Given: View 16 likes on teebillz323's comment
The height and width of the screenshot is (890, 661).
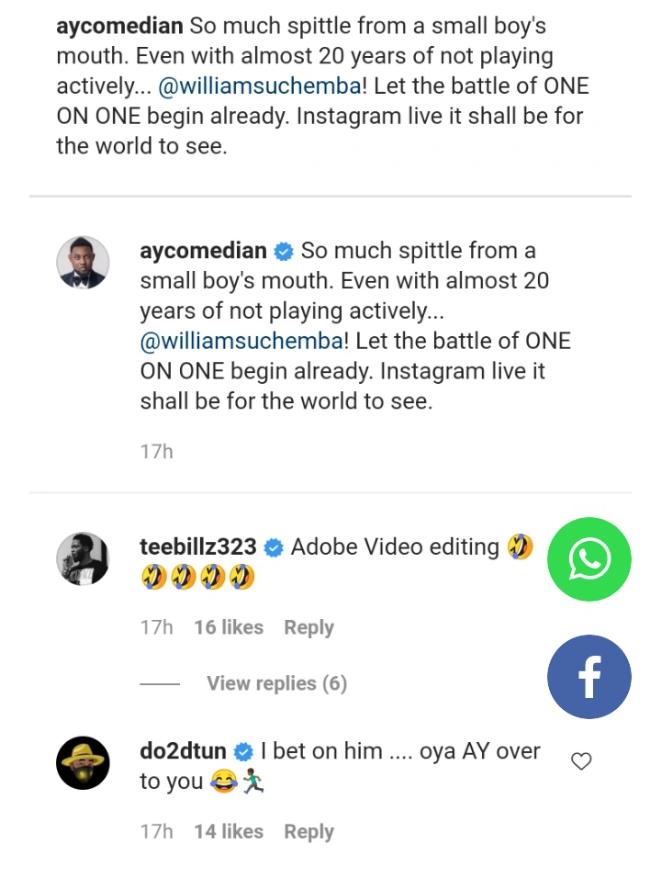Looking at the screenshot, I should click(228, 627).
